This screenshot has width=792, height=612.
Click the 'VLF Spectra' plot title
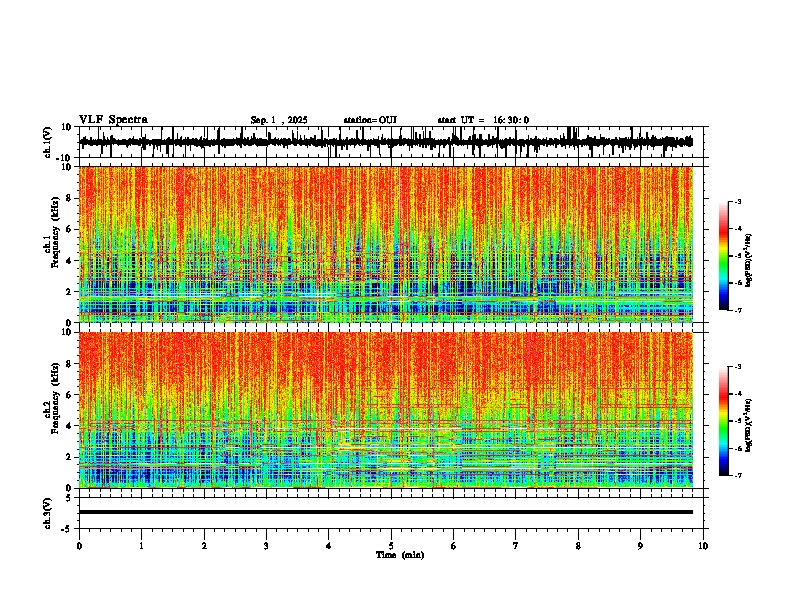[113, 120]
